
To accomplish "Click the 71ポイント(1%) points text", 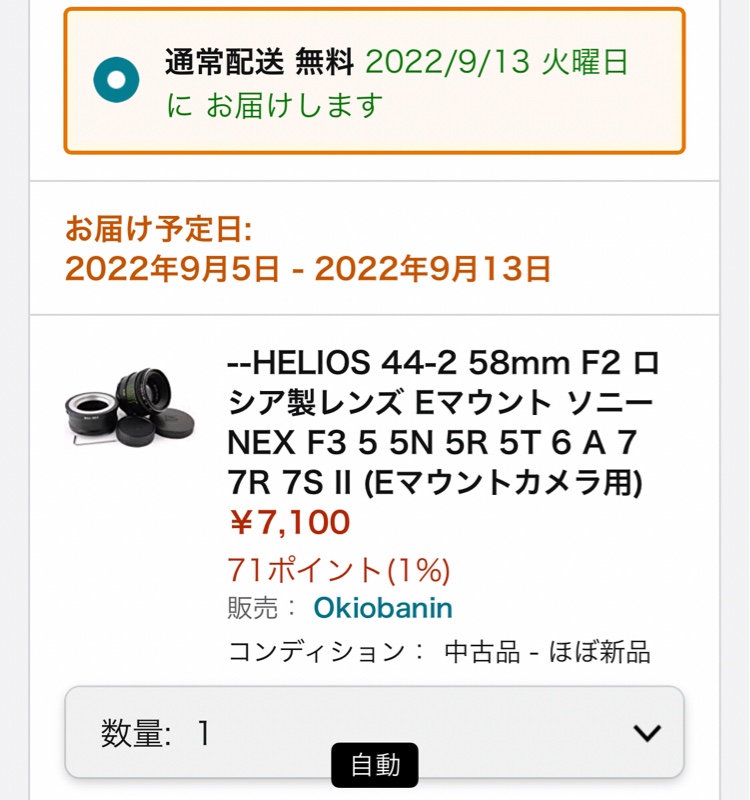I will tap(339, 570).
